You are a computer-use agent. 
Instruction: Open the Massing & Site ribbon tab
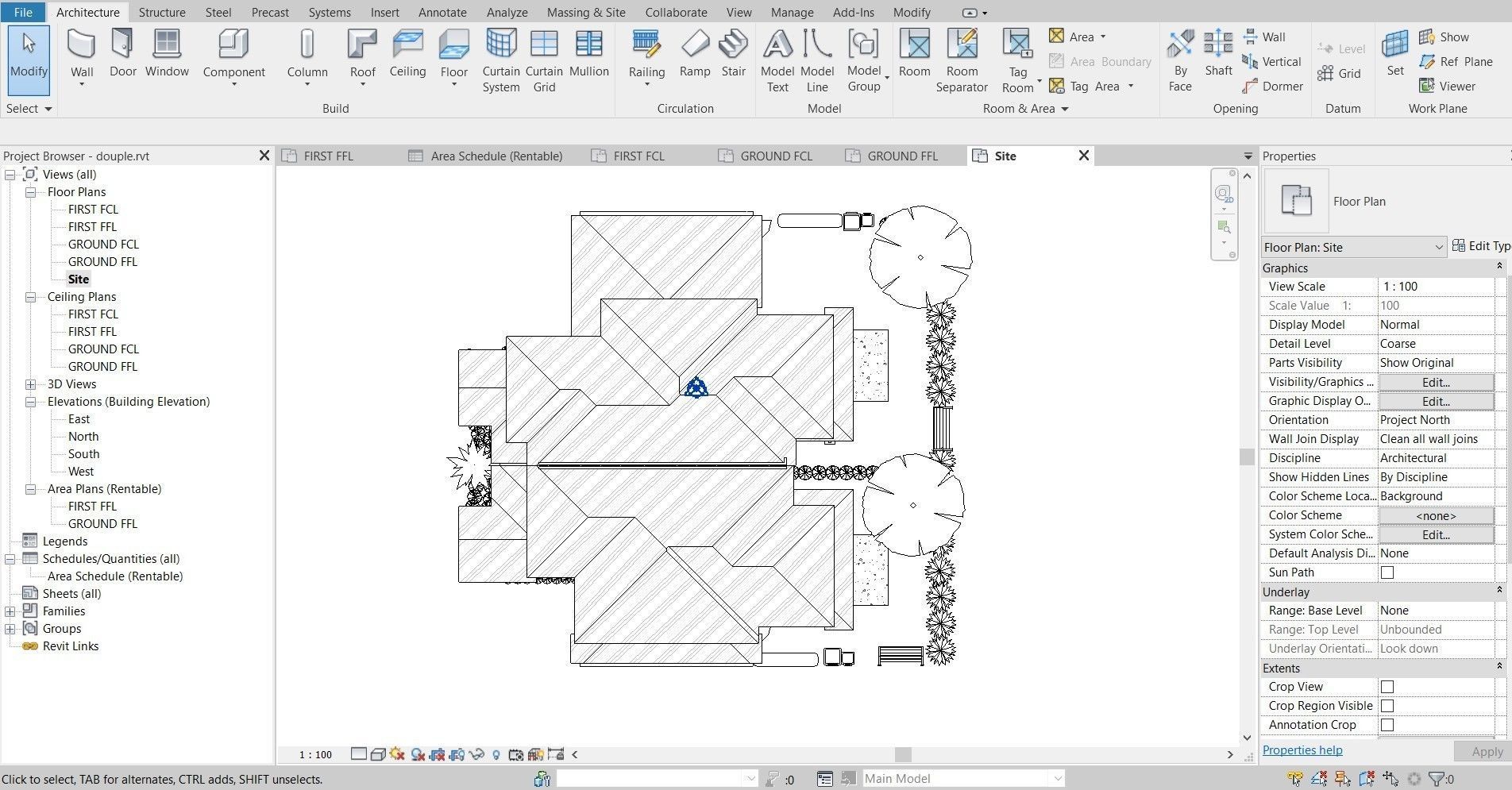click(x=586, y=12)
